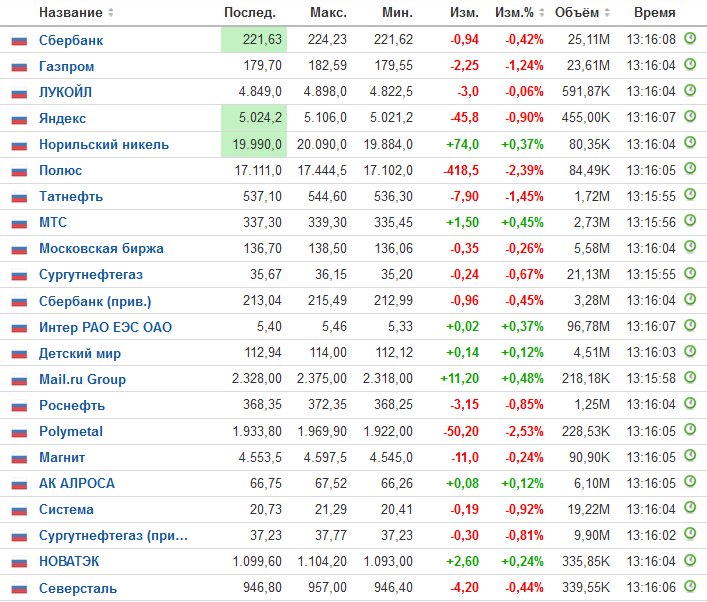707x602 pixels.
Task: Open the Сургутнефтегаз (при… truncated link
Action: click(x=113, y=536)
